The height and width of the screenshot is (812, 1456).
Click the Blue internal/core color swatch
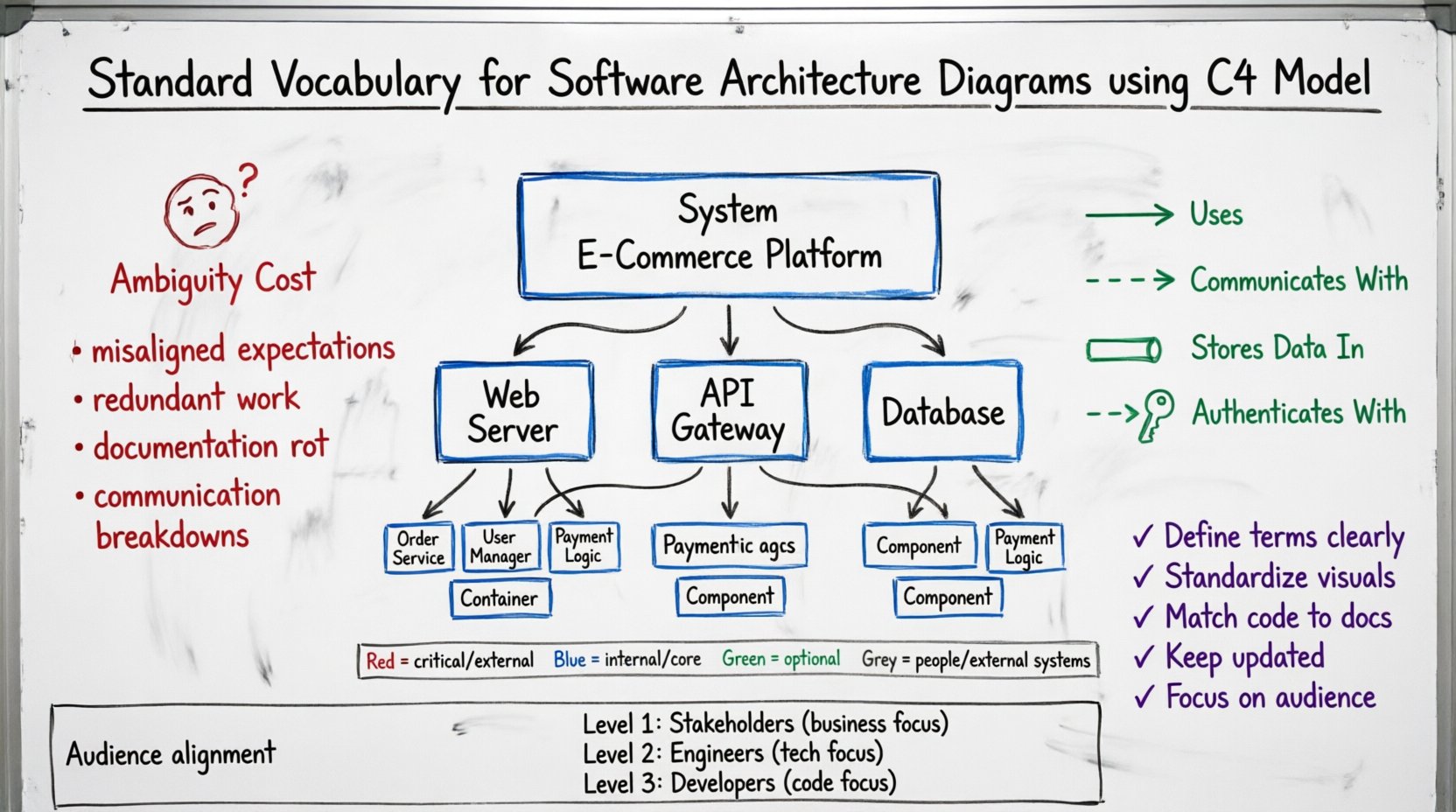pyautogui.click(x=569, y=660)
